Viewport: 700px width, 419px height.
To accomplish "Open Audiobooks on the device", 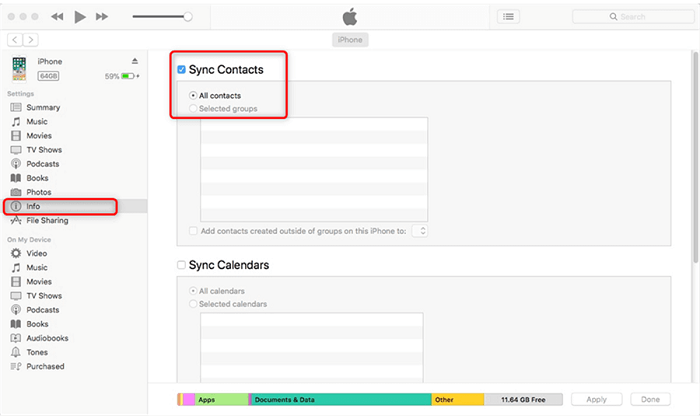I will (x=47, y=338).
